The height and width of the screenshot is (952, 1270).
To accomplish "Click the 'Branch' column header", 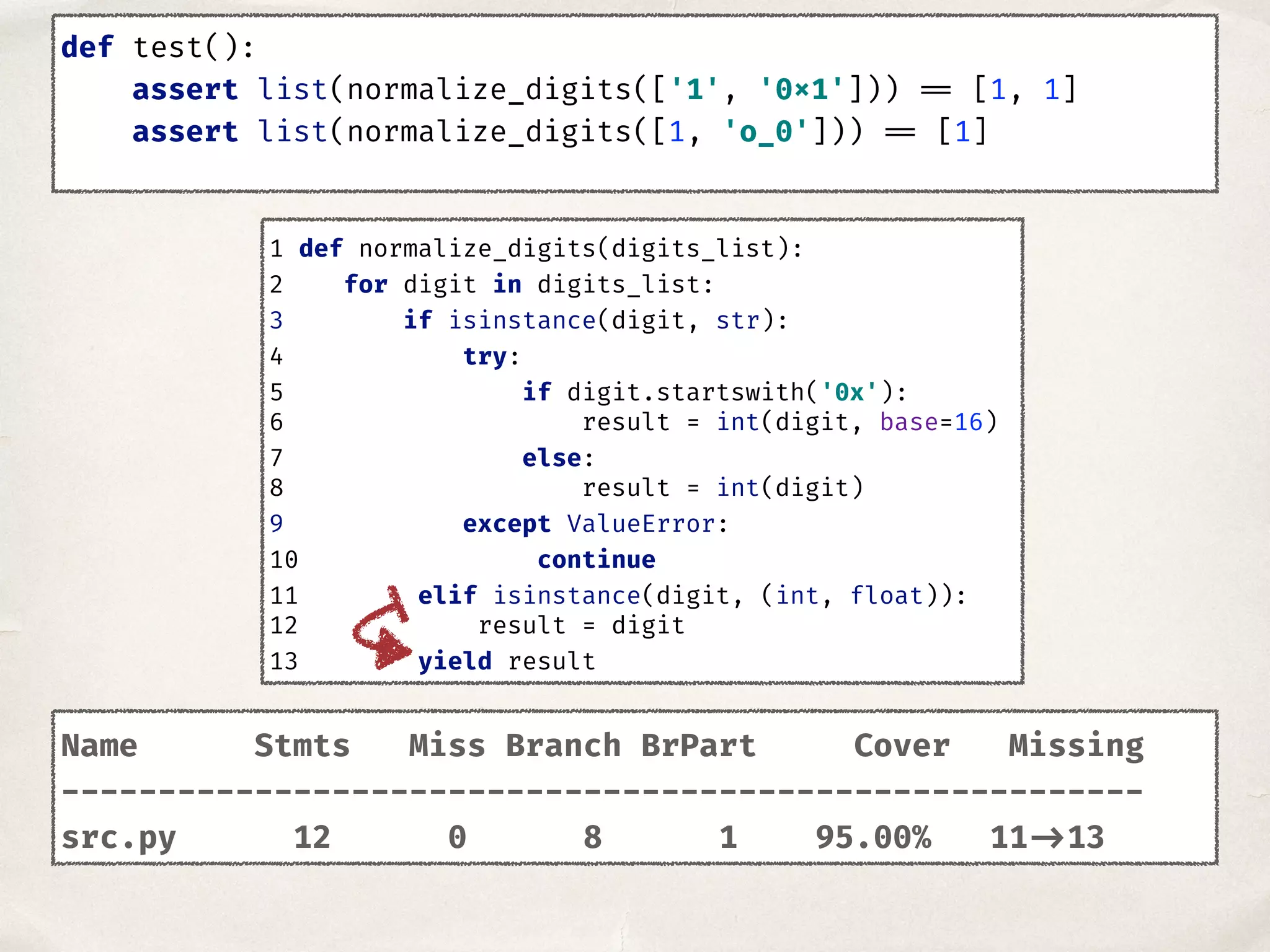I will point(563,746).
